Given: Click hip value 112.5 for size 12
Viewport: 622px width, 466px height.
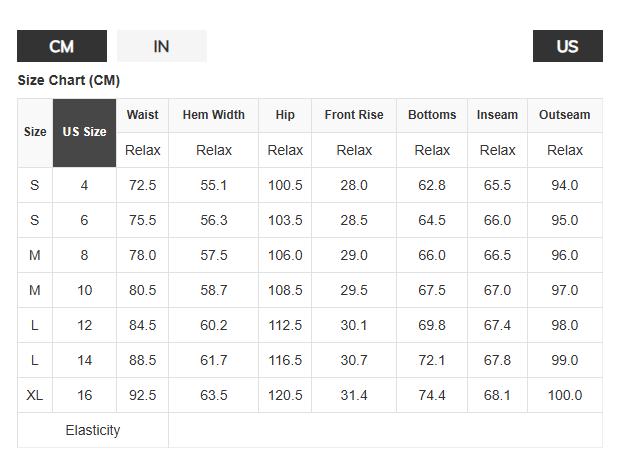Looking at the screenshot, I should coord(285,326).
